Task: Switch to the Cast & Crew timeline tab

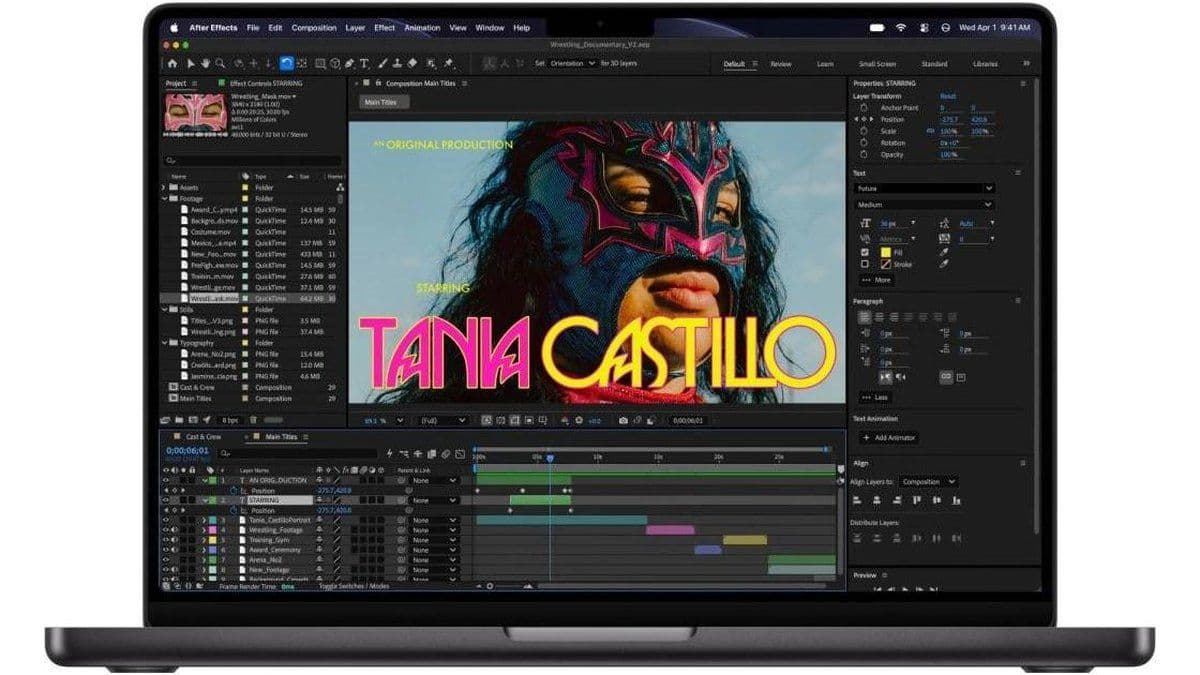Action: point(203,437)
